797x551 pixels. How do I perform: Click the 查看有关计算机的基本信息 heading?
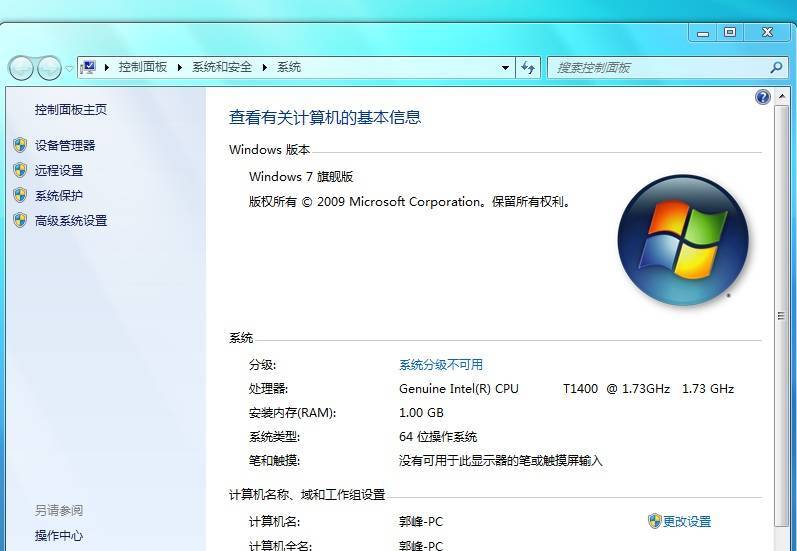[x=325, y=117]
